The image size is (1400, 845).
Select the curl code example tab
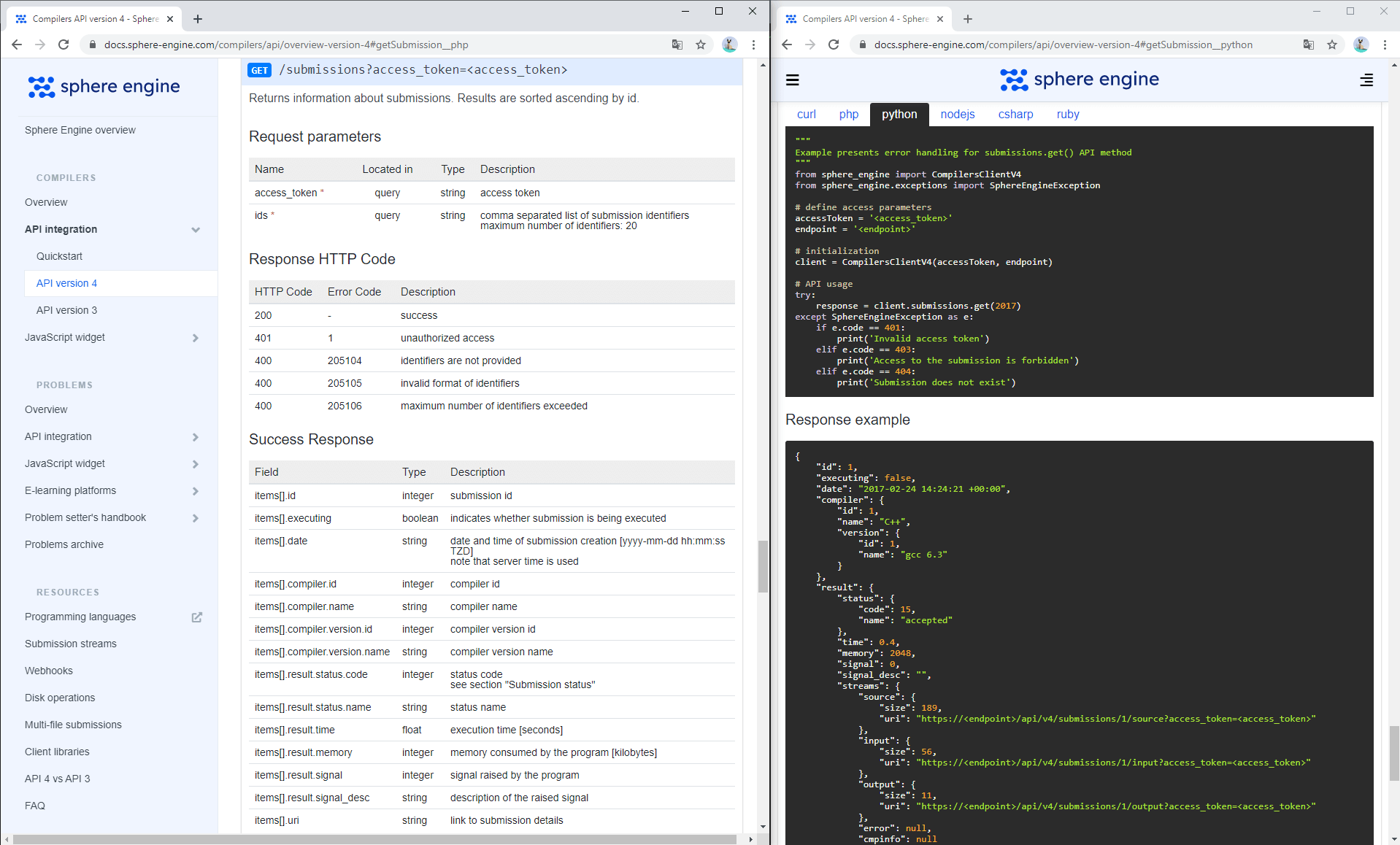click(806, 115)
